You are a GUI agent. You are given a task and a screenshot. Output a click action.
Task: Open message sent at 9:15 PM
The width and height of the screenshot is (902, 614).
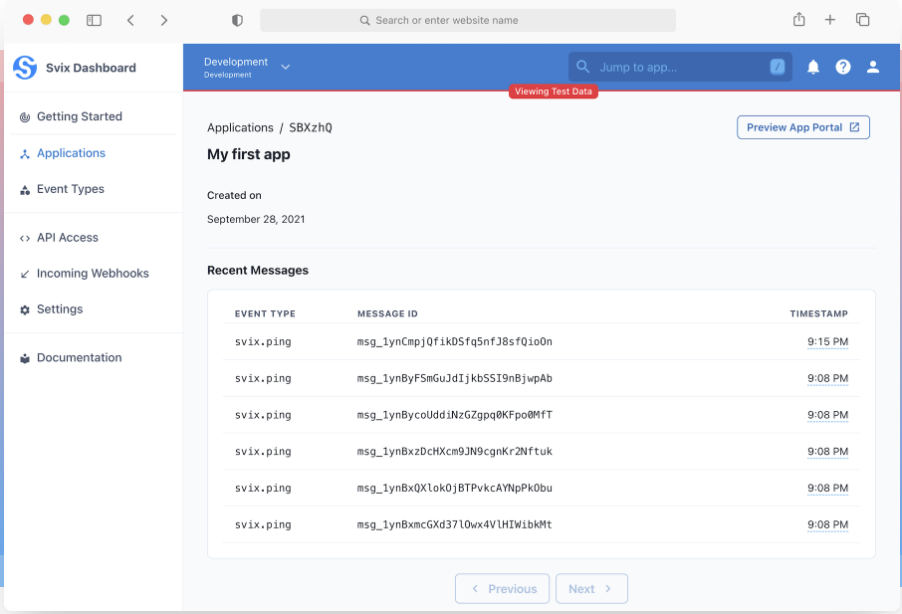(x=455, y=342)
